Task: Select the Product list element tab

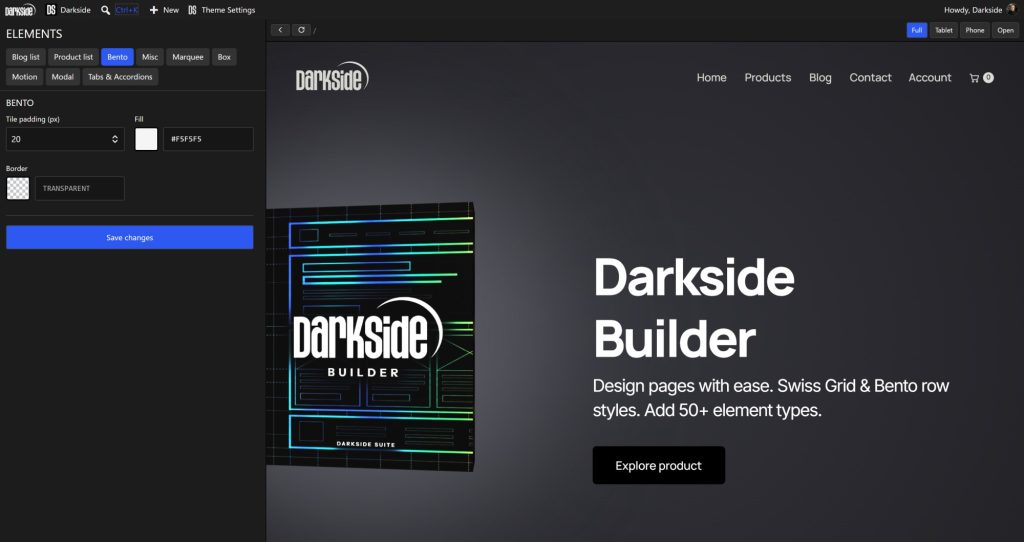Action: tap(73, 57)
